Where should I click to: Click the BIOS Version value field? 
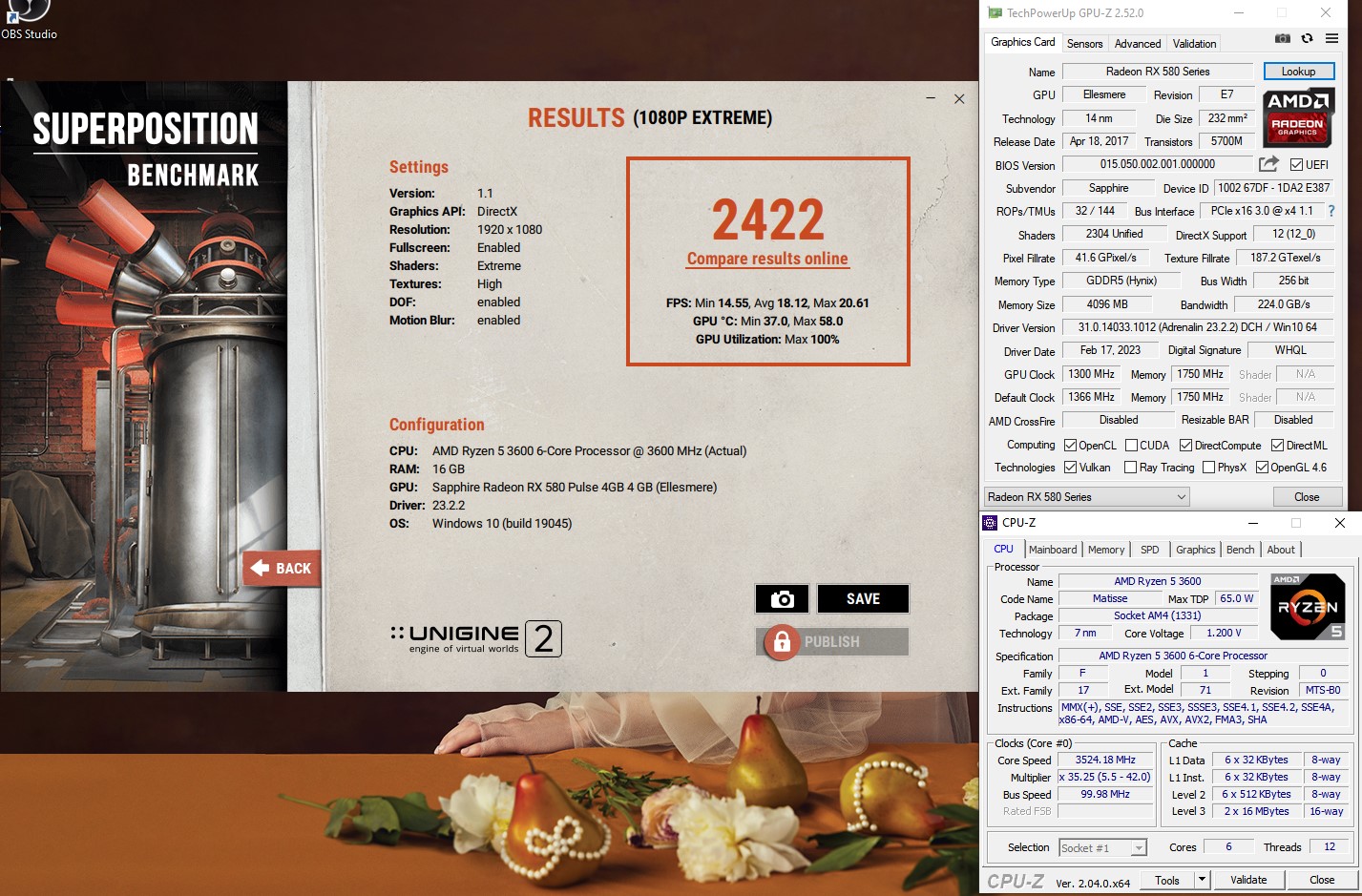pyautogui.click(x=1158, y=164)
